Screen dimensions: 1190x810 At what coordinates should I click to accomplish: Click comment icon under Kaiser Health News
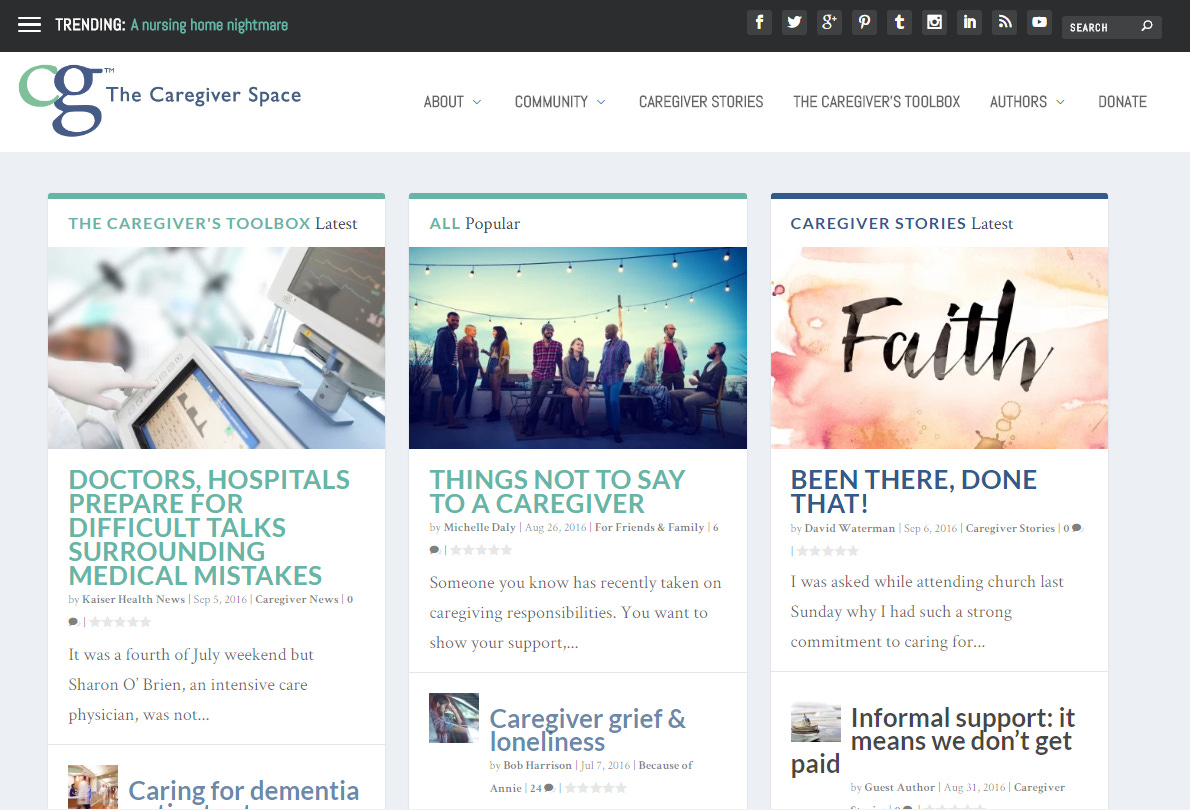click(x=74, y=622)
